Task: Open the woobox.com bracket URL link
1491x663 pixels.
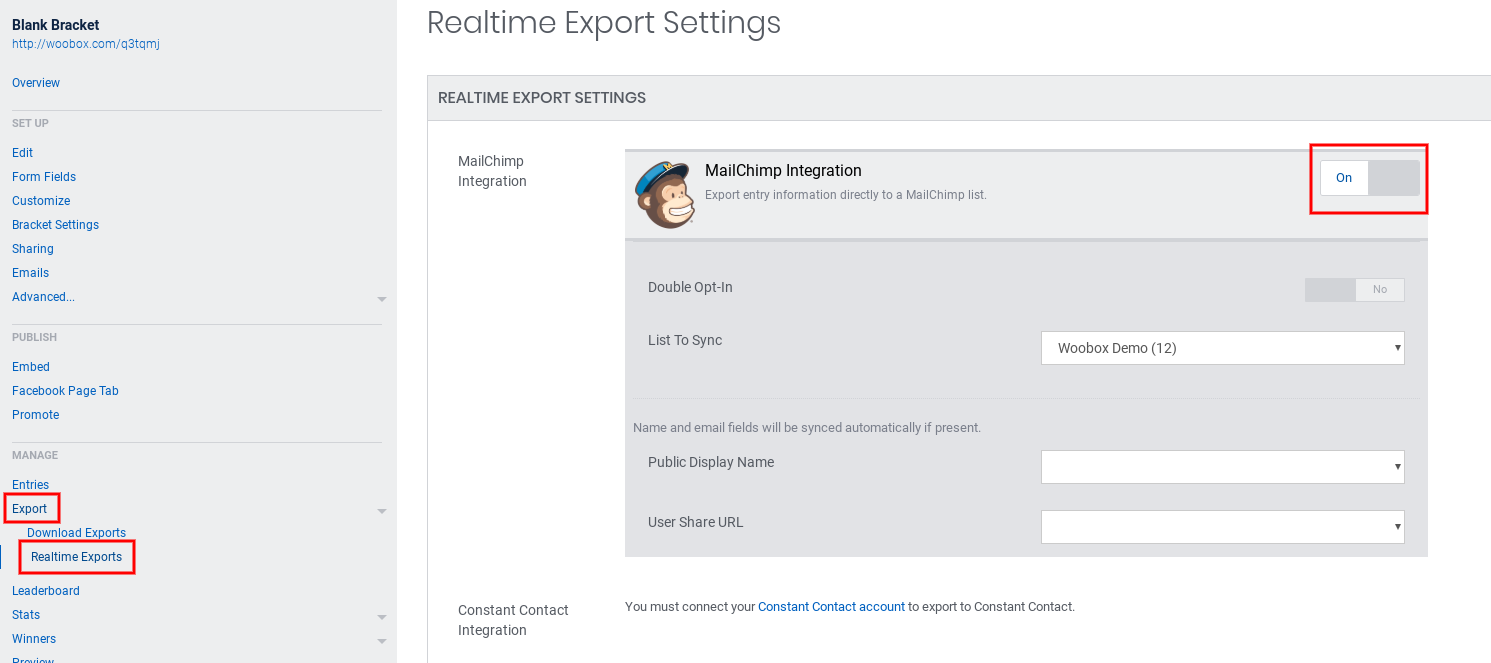Action: (x=86, y=44)
